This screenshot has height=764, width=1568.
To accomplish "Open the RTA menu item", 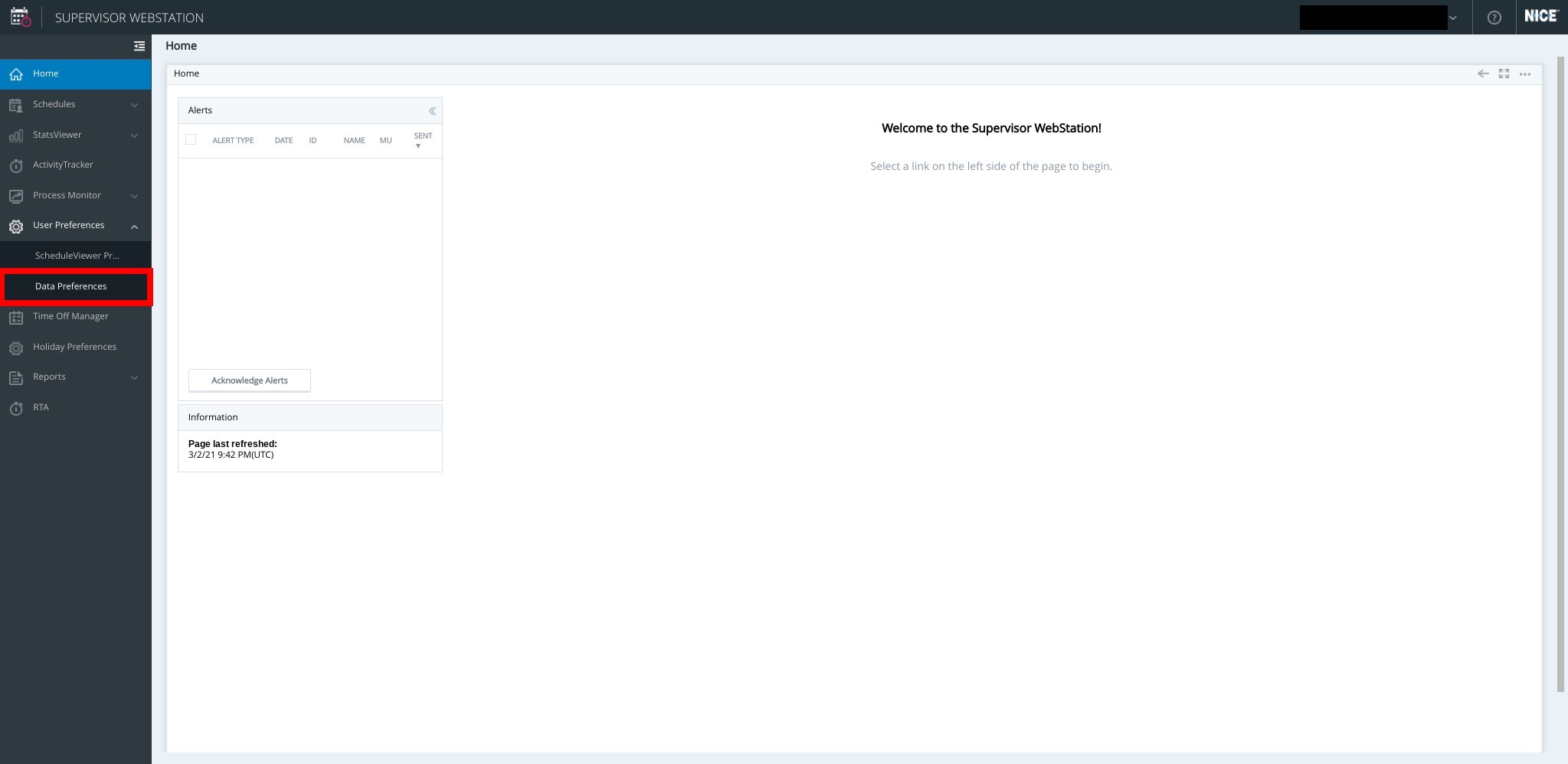I will pyautogui.click(x=75, y=407).
